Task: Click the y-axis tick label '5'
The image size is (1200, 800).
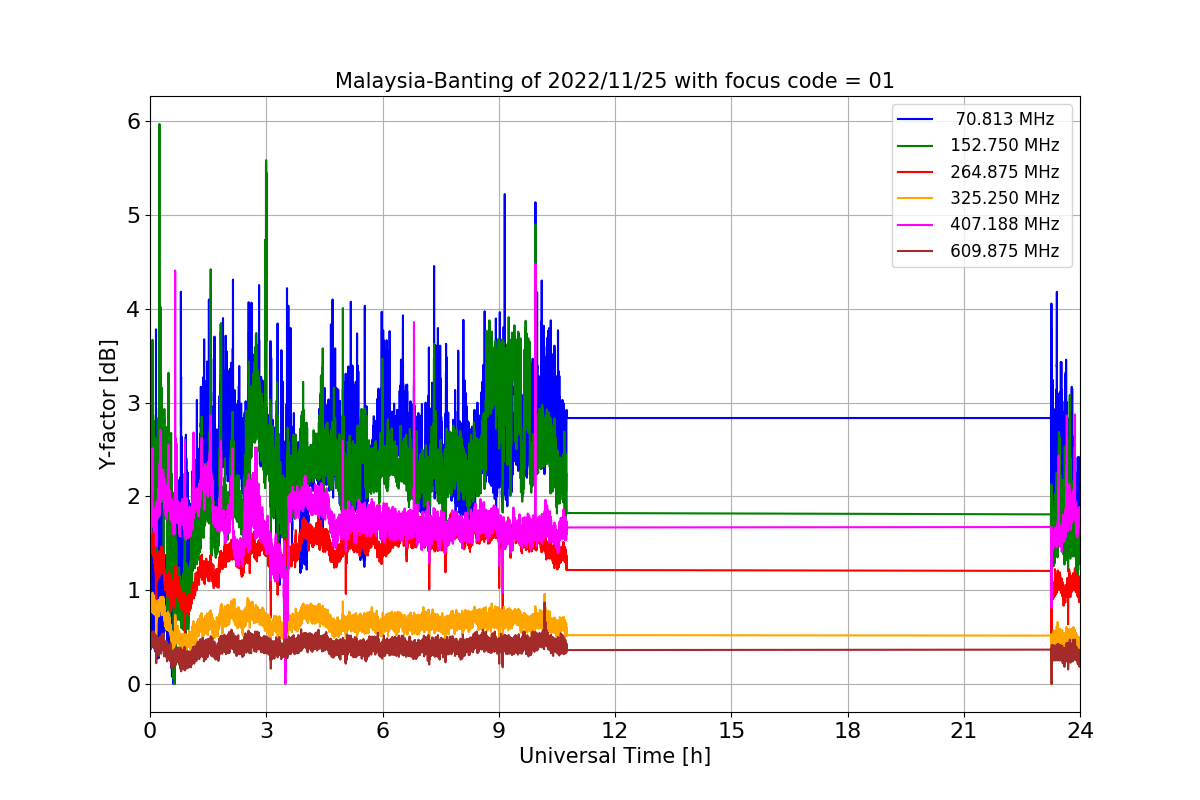Action: pyautogui.click(x=134, y=216)
